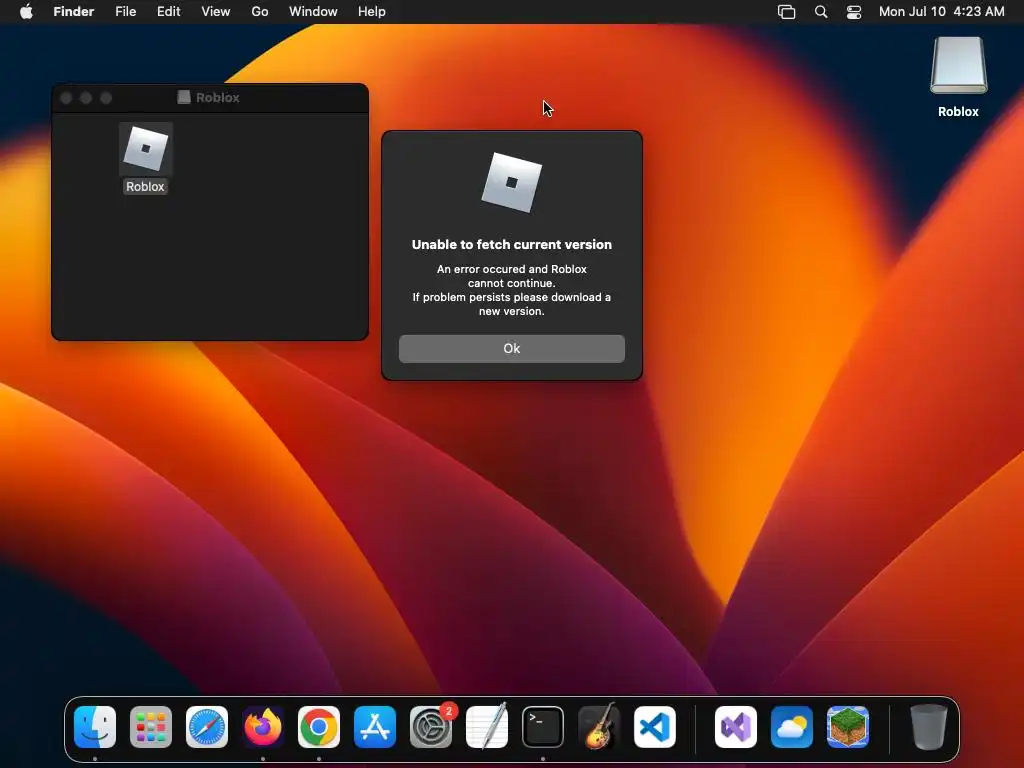The width and height of the screenshot is (1024, 768).
Task: Click the Ok button in the error dialog
Action: point(511,349)
